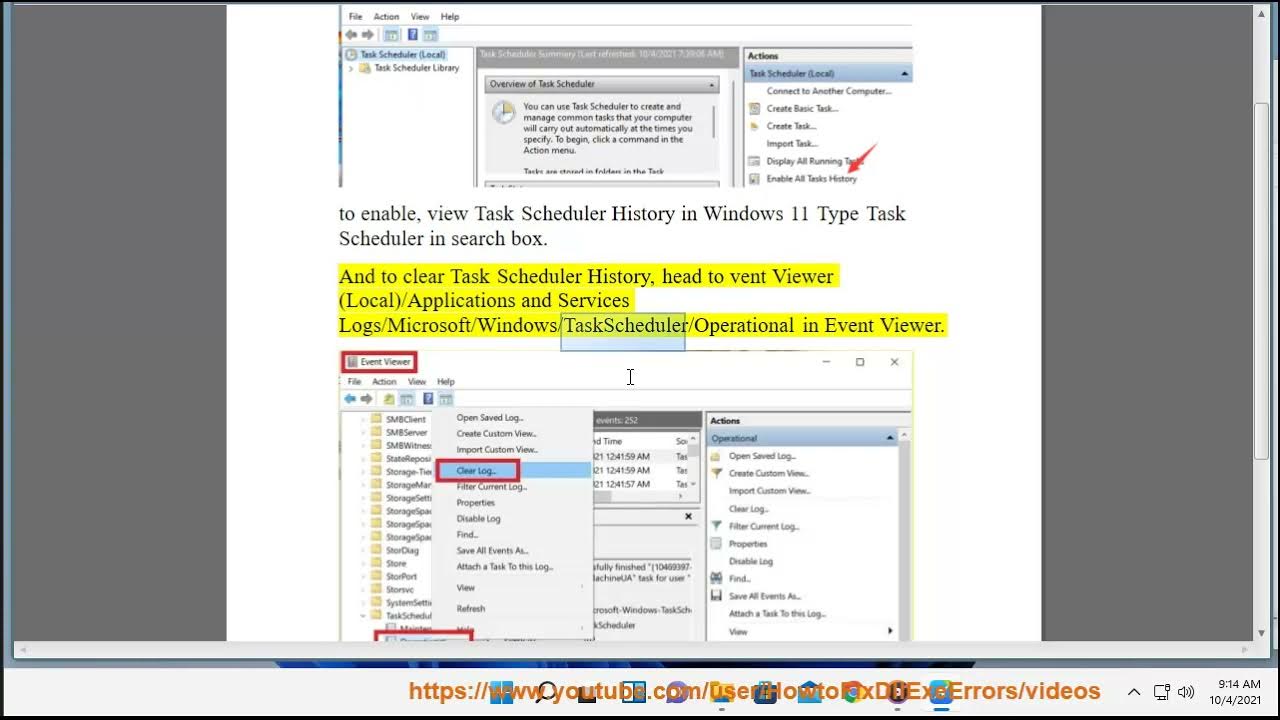This screenshot has height=720, width=1280.
Task: Open the volume speaker tray icon
Action: 1187,692
